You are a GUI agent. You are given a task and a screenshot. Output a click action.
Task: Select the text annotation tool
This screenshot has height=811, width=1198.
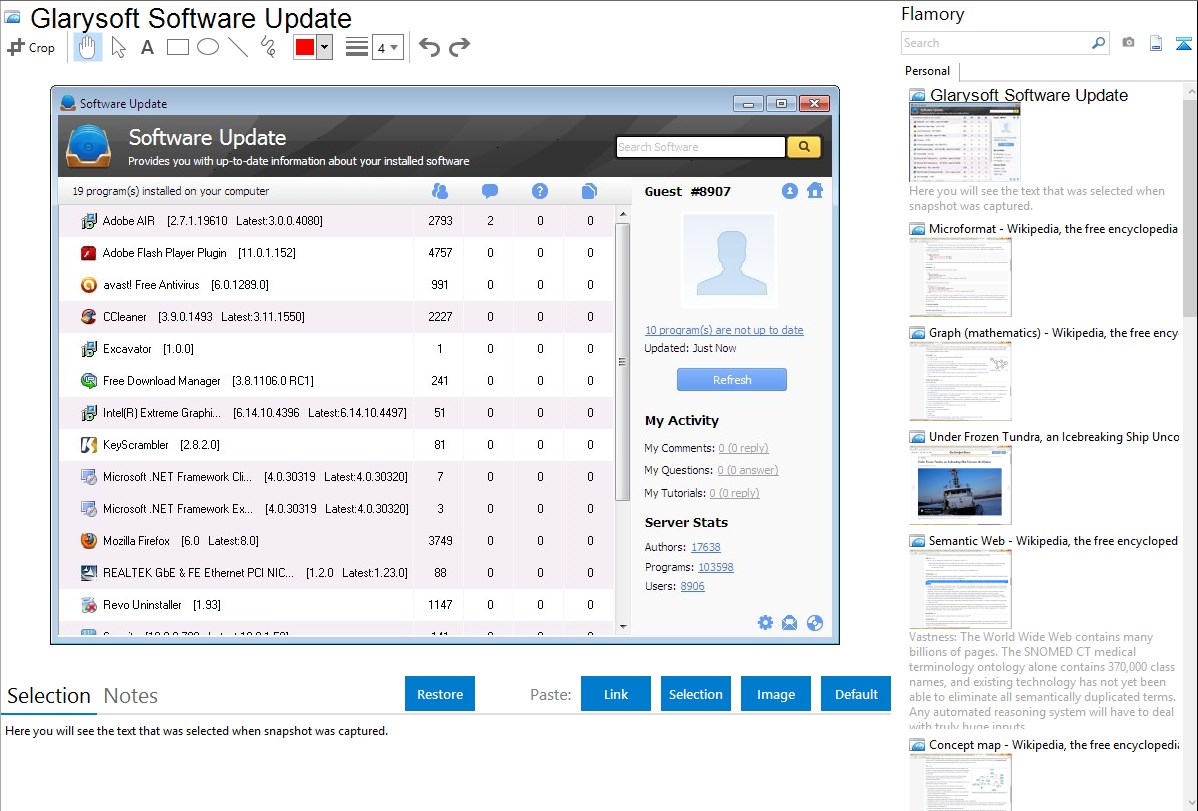tap(147, 47)
